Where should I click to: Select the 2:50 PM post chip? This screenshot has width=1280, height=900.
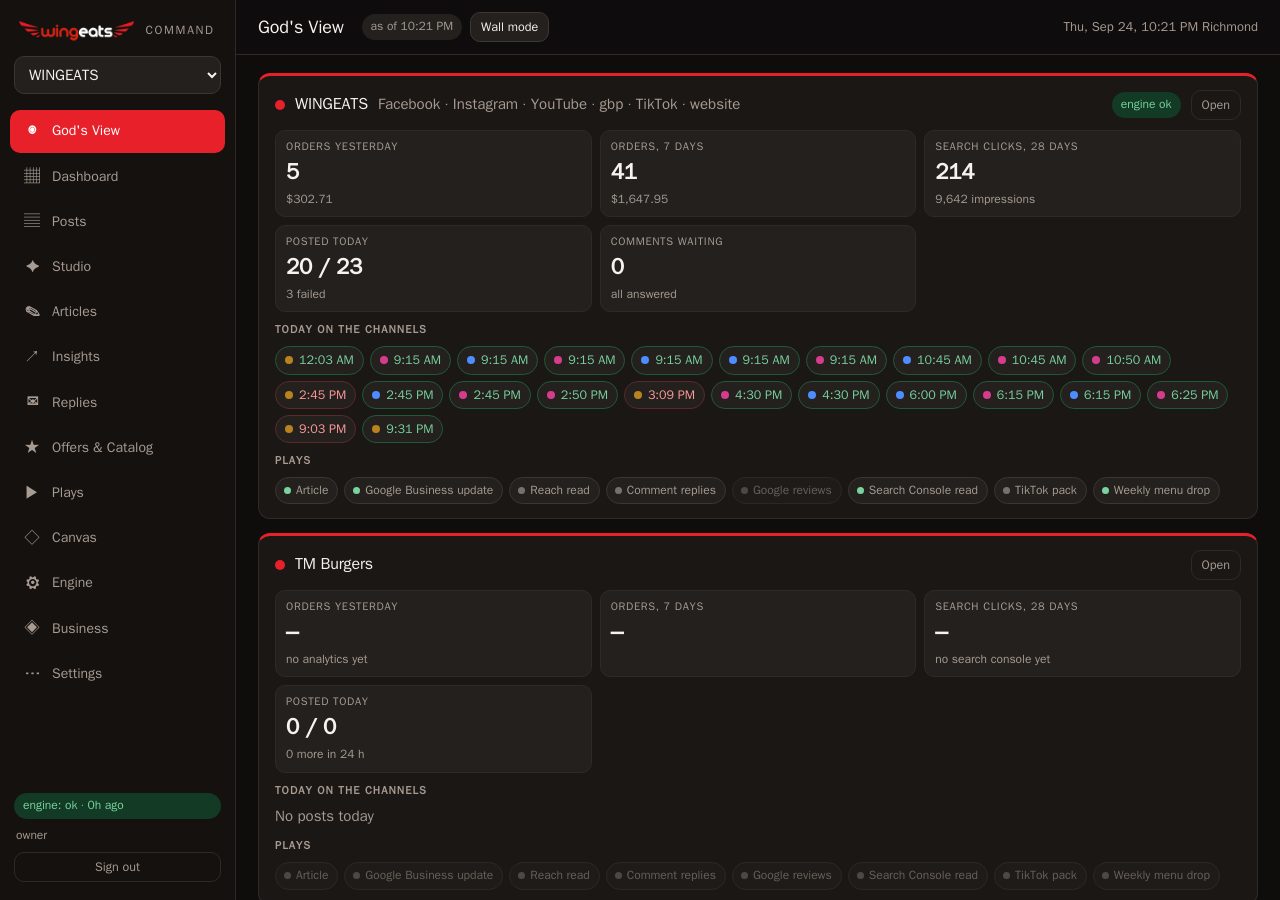577,395
